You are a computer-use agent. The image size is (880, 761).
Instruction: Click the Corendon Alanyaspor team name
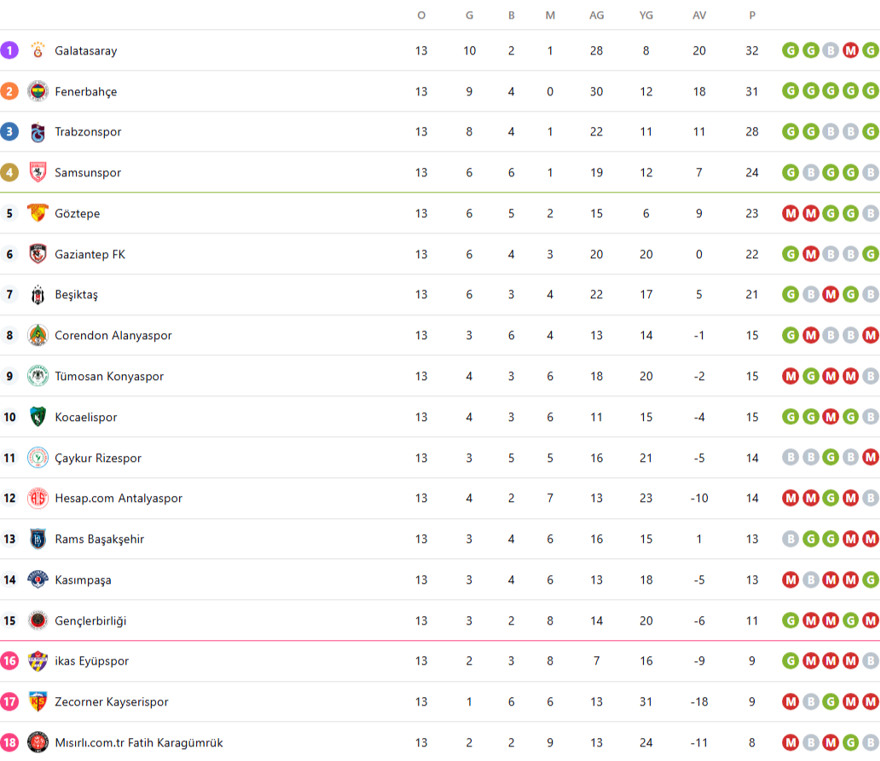coord(113,336)
